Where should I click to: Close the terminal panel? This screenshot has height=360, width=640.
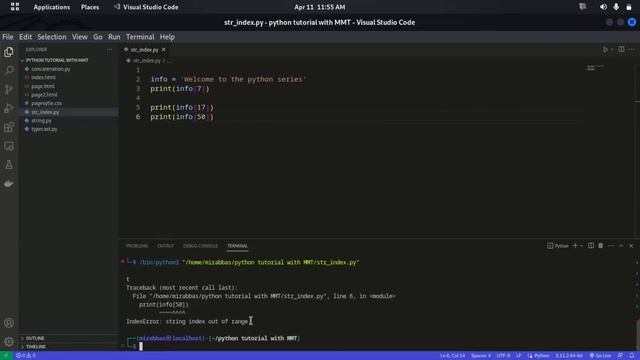click(631, 246)
